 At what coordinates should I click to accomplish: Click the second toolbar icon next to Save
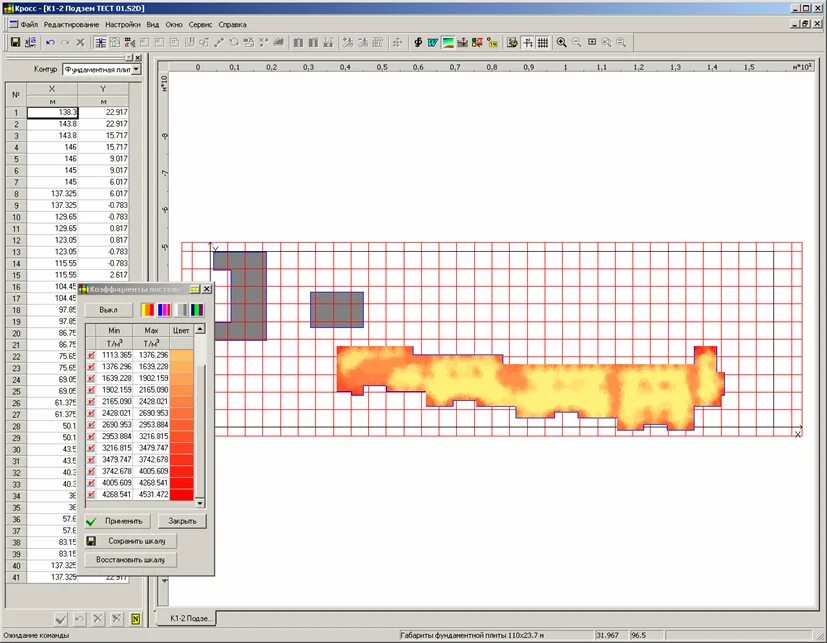pos(31,42)
